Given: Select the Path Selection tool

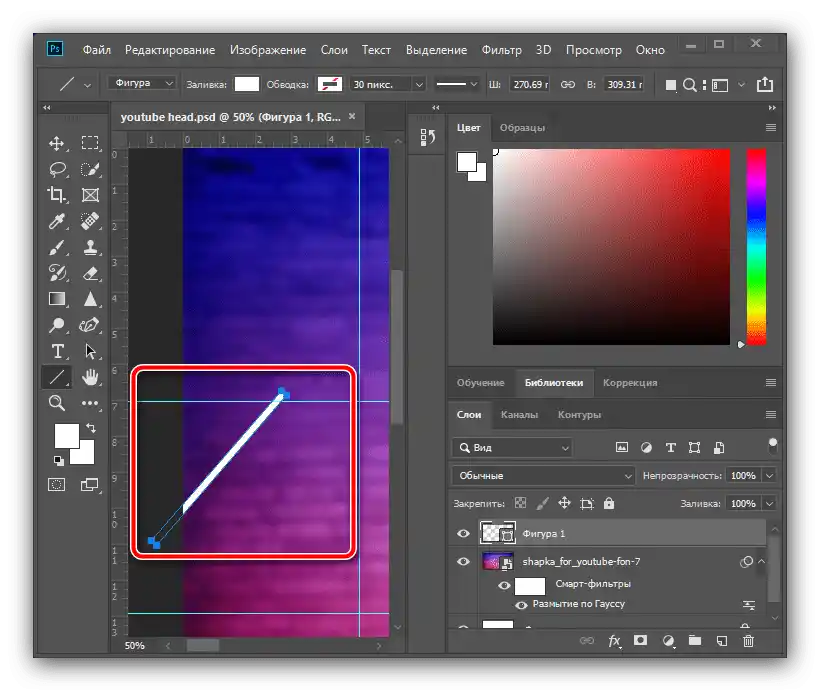Looking at the screenshot, I should pyautogui.click(x=90, y=351).
